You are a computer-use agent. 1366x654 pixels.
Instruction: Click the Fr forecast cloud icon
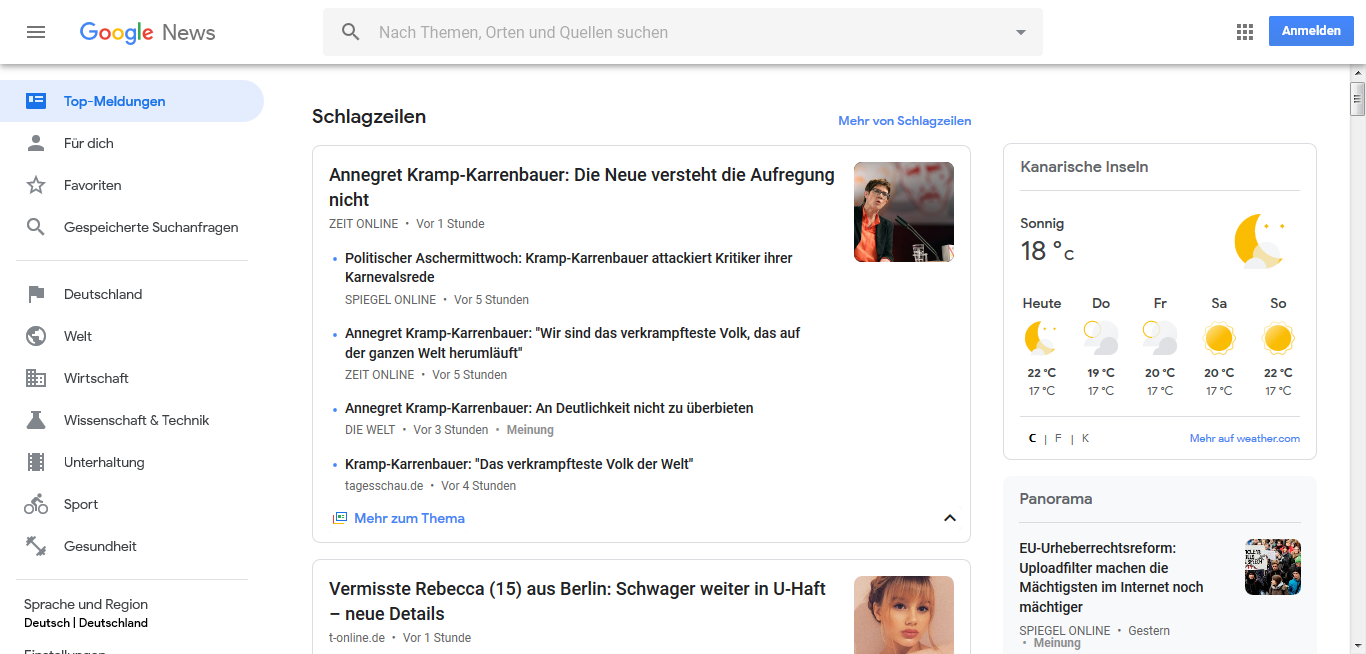(1160, 338)
